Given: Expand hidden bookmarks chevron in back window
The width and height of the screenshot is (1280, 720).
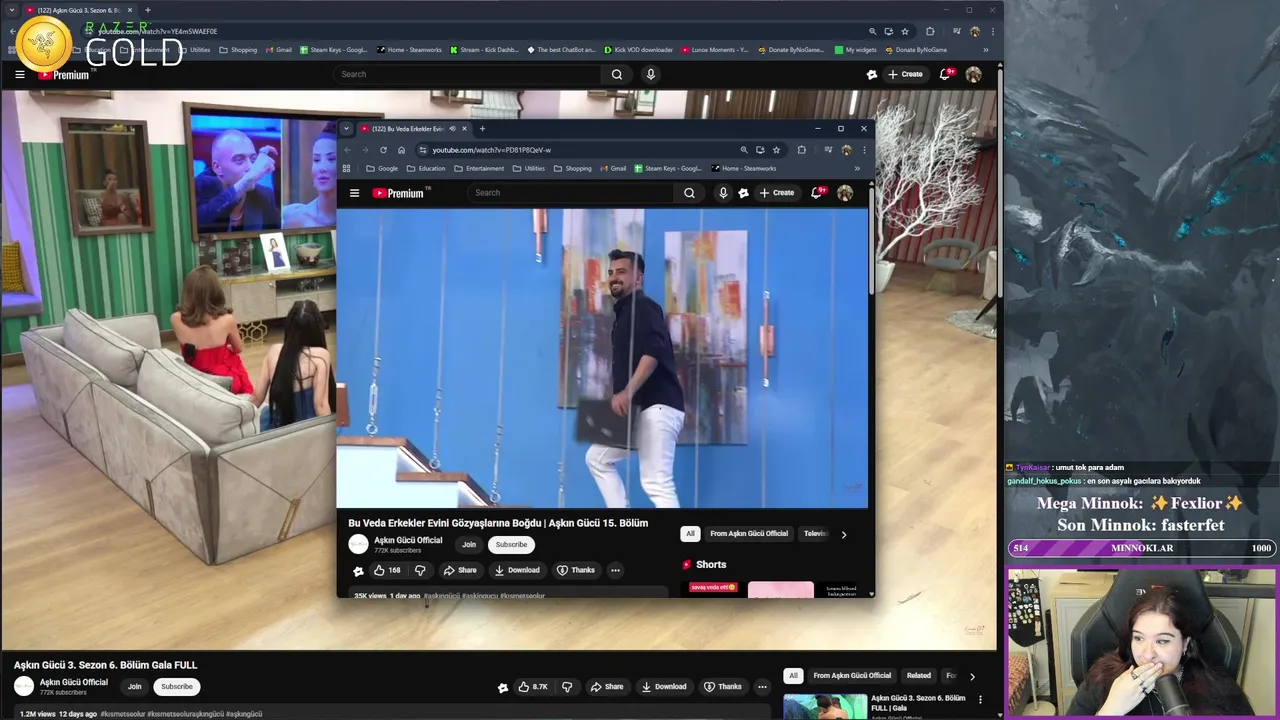Looking at the screenshot, I should pos(986,50).
